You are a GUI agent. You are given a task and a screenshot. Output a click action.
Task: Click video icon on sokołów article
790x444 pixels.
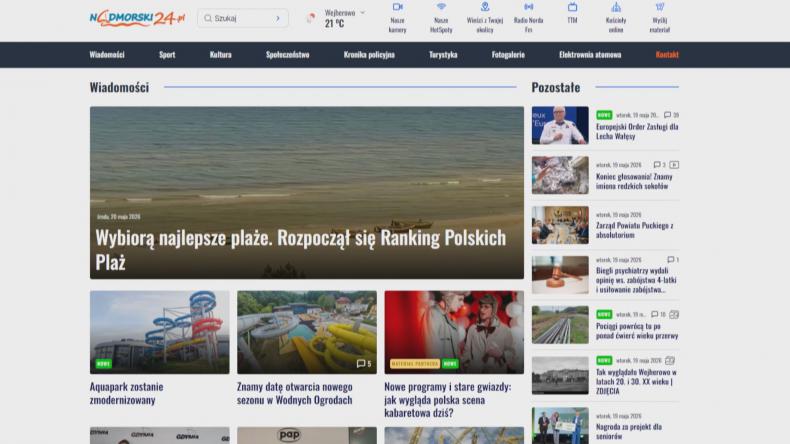(x=674, y=165)
